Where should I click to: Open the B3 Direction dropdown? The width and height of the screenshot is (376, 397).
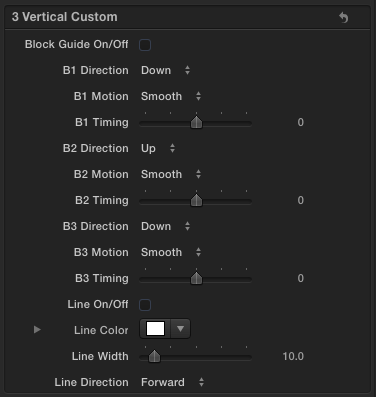click(166, 226)
